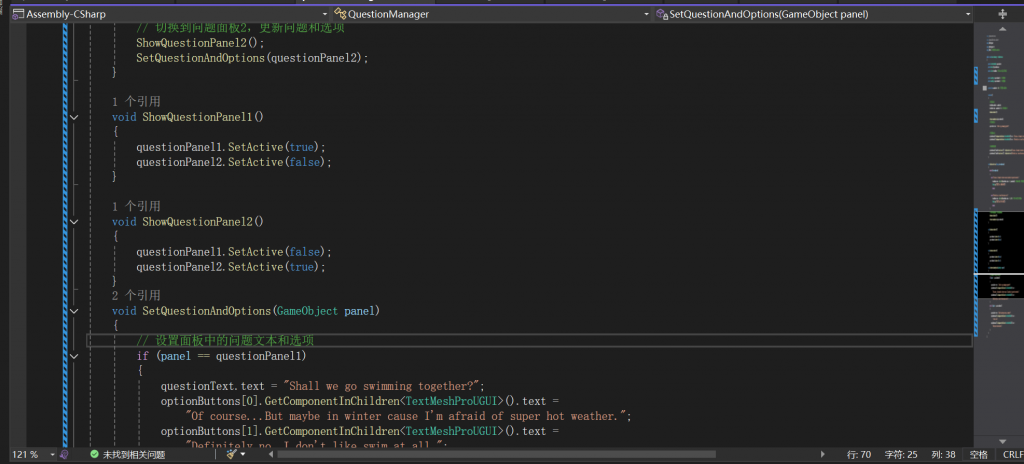Open the code cleanup dropdown arrow
This screenshot has height=464, width=1024.
[243, 454]
